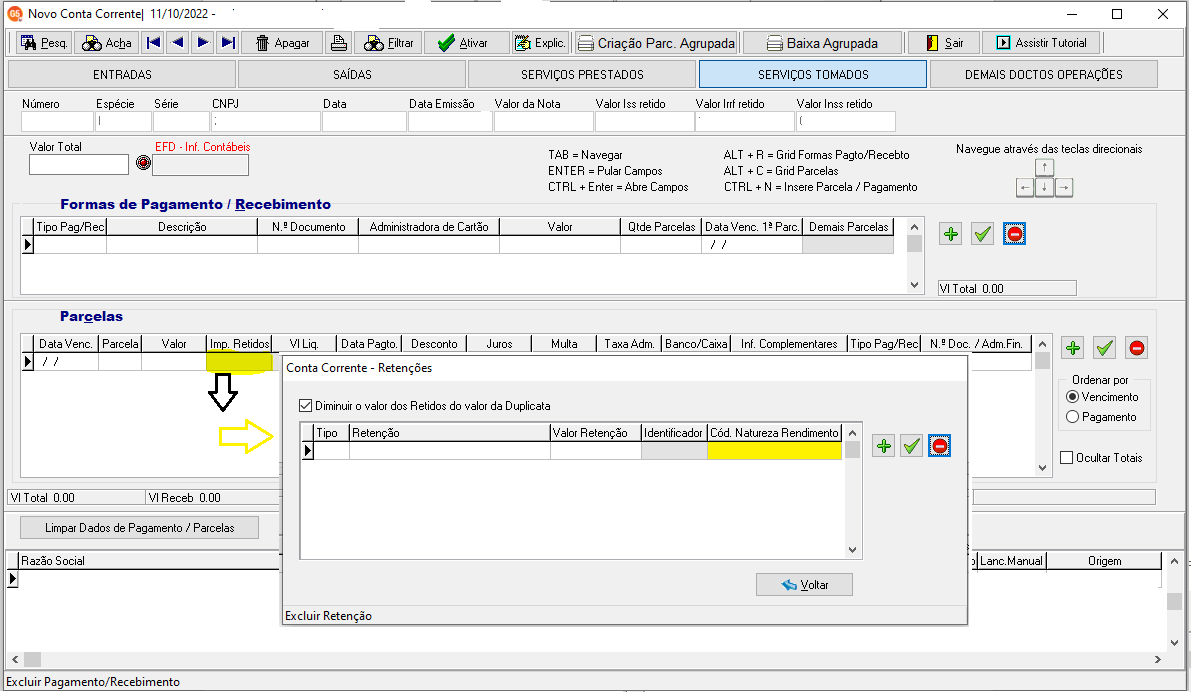Select the SERVIÇOS TOMADOS tab
The height and width of the screenshot is (692, 1191).
pyautogui.click(x=813, y=74)
